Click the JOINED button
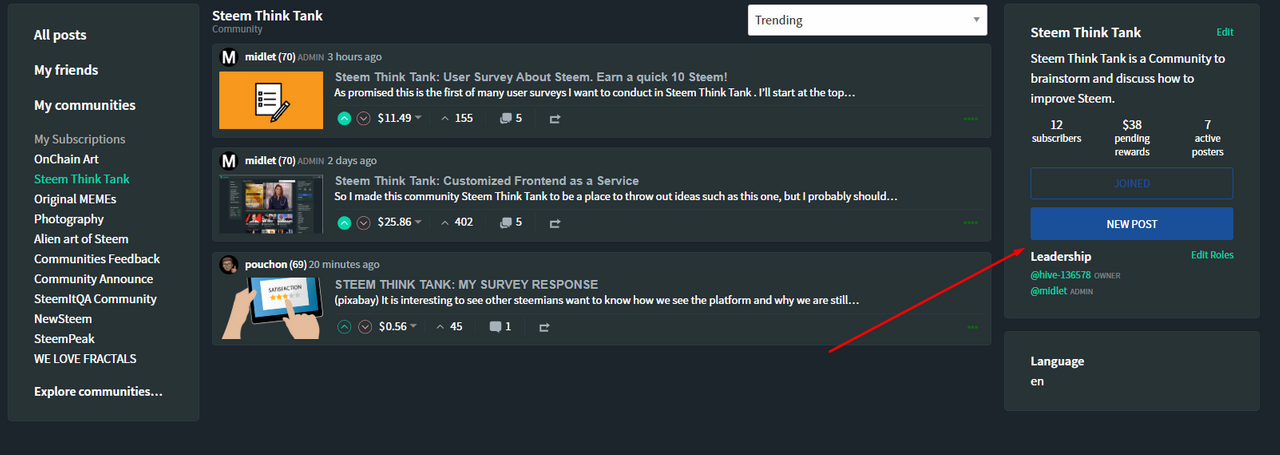1280x455 pixels. point(1132,184)
